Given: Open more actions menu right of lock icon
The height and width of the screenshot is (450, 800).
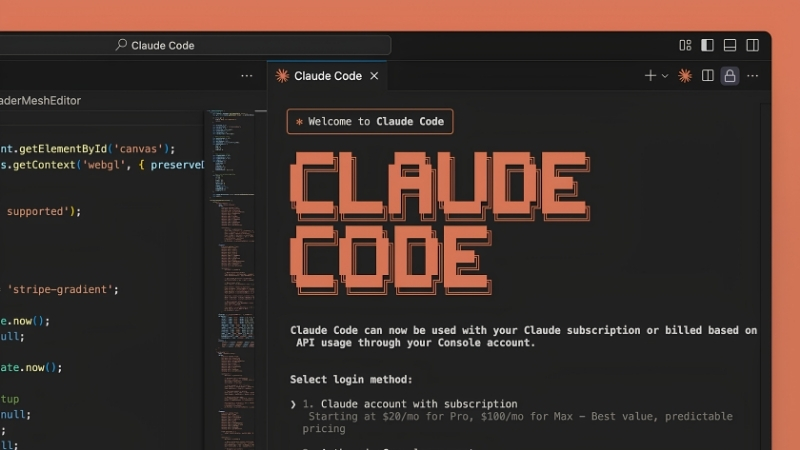Looking at the screenshot, I should pyautogui.click(x=753, y=76).
